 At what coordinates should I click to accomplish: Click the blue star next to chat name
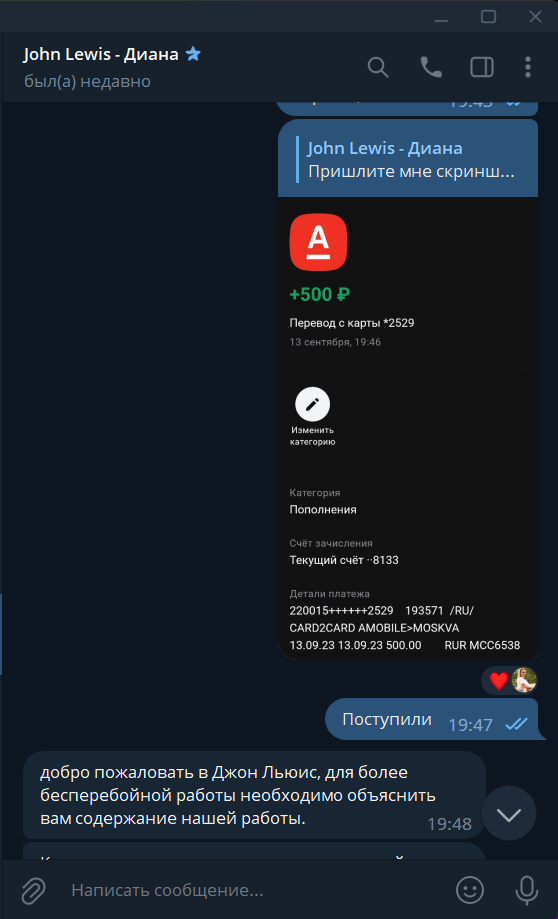tap(193, 55)
